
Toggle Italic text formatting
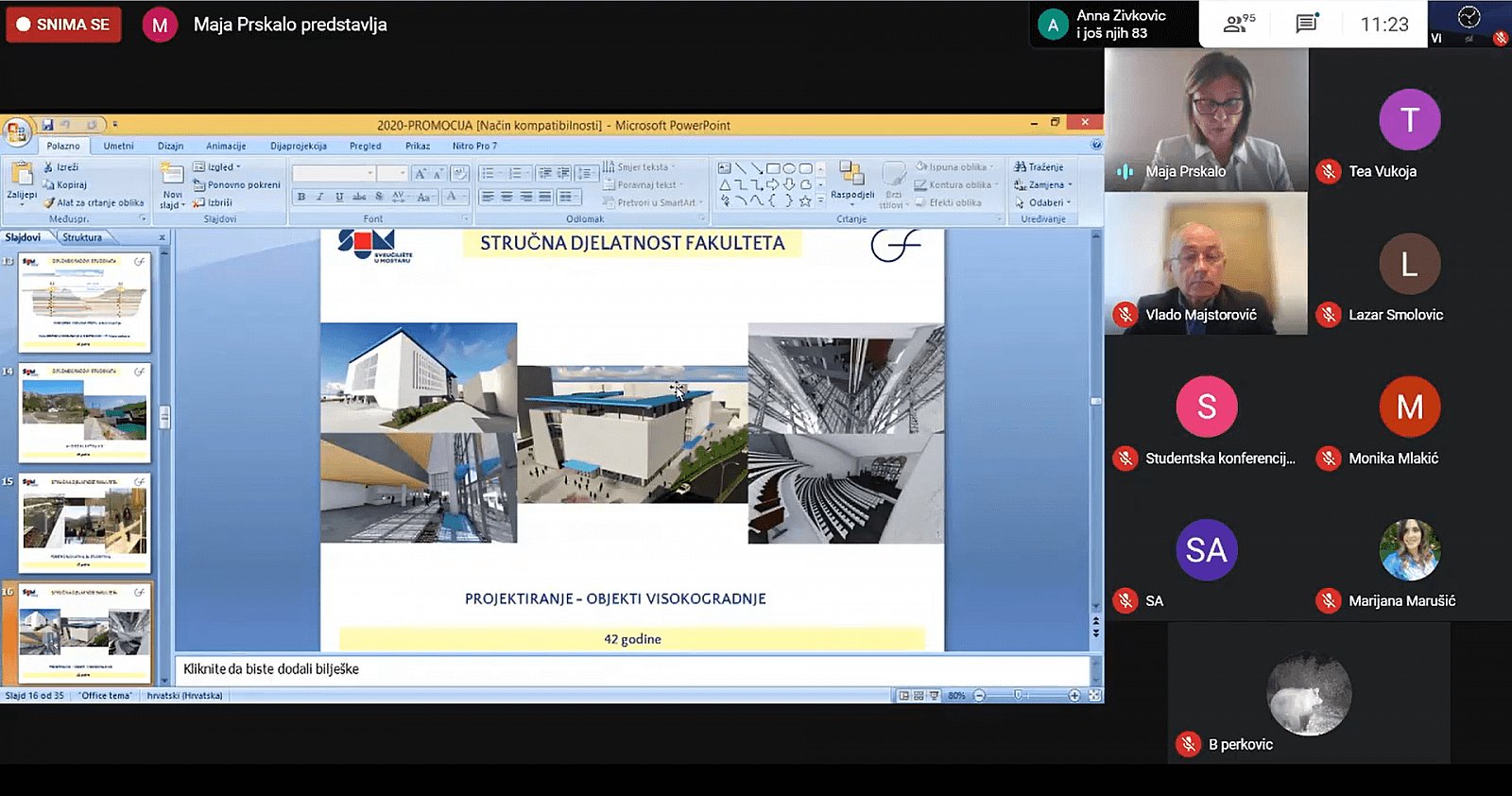(x=320, y=197)
